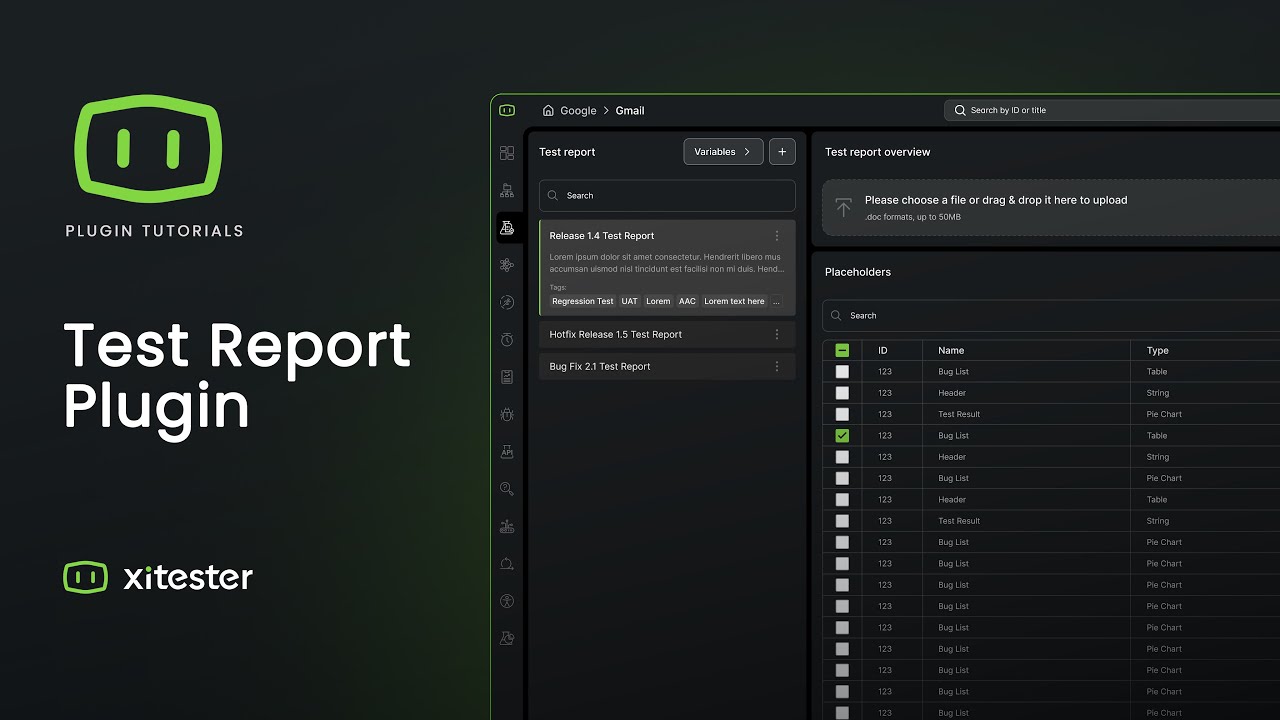This screenshot has height=720, width=1280.
Task: Click the Lorem ipsum description under Release 1.4
Action: pyautogui.click(x=666, y=263)
